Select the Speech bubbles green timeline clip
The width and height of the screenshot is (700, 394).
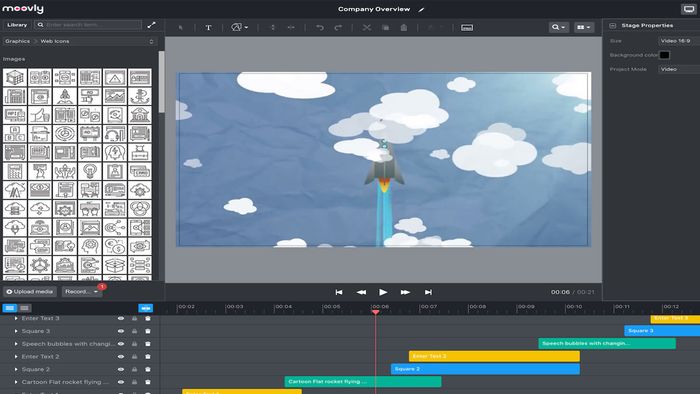point(607,343)
